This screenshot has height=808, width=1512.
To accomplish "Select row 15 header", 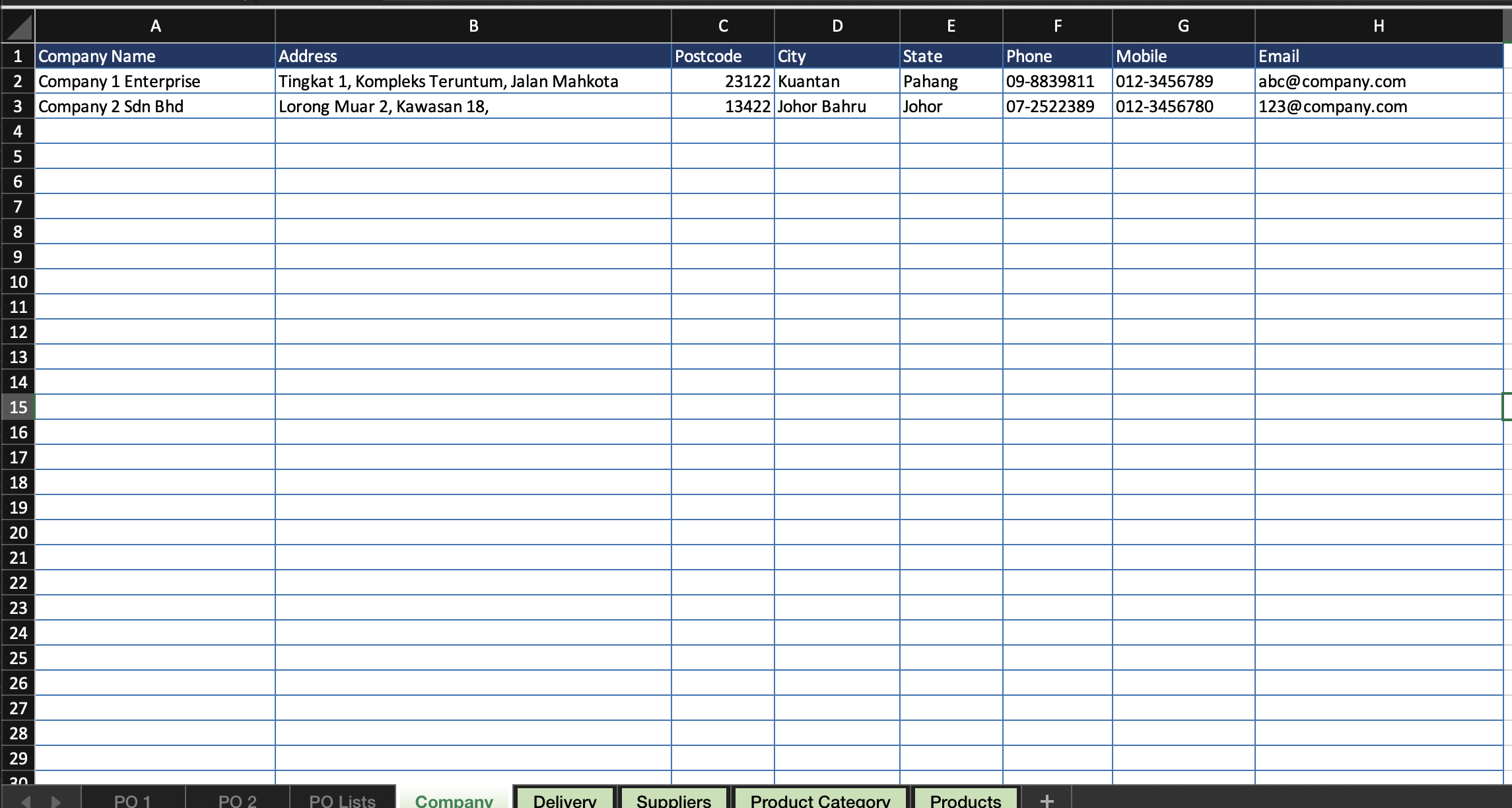I will coord(18,407).
